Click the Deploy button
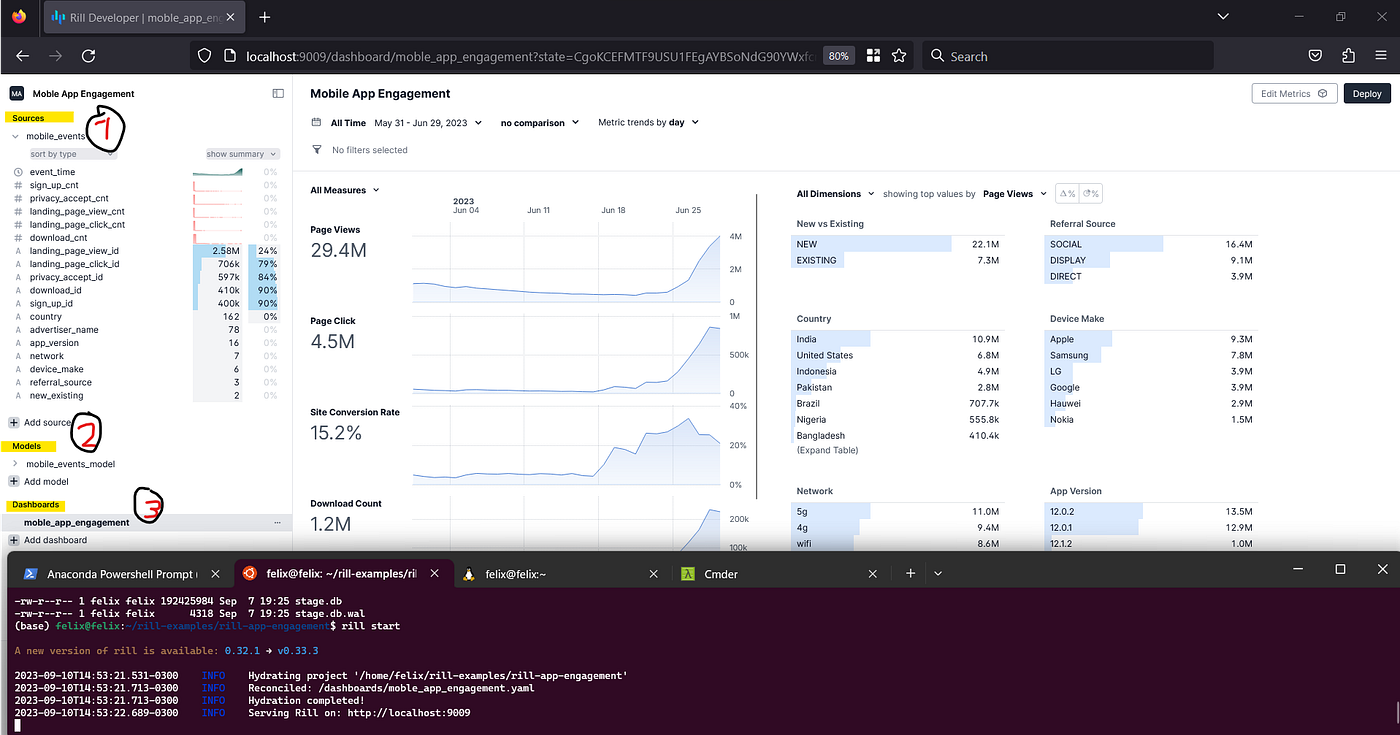 pyautogui.click(x=1367, y=93)
